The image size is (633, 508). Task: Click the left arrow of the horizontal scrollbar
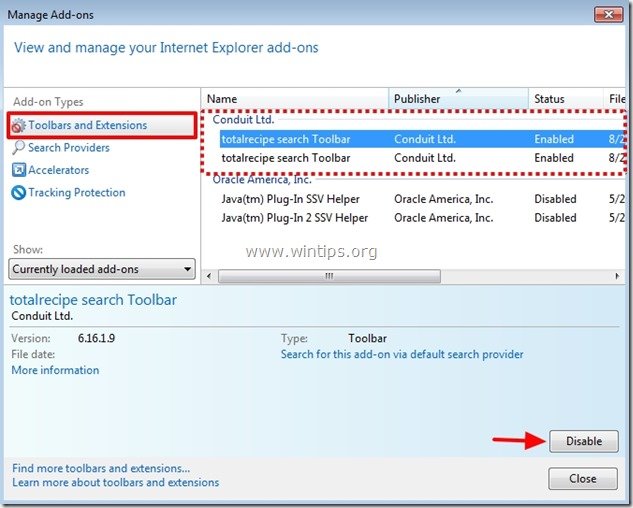click(x=209, y=276)
